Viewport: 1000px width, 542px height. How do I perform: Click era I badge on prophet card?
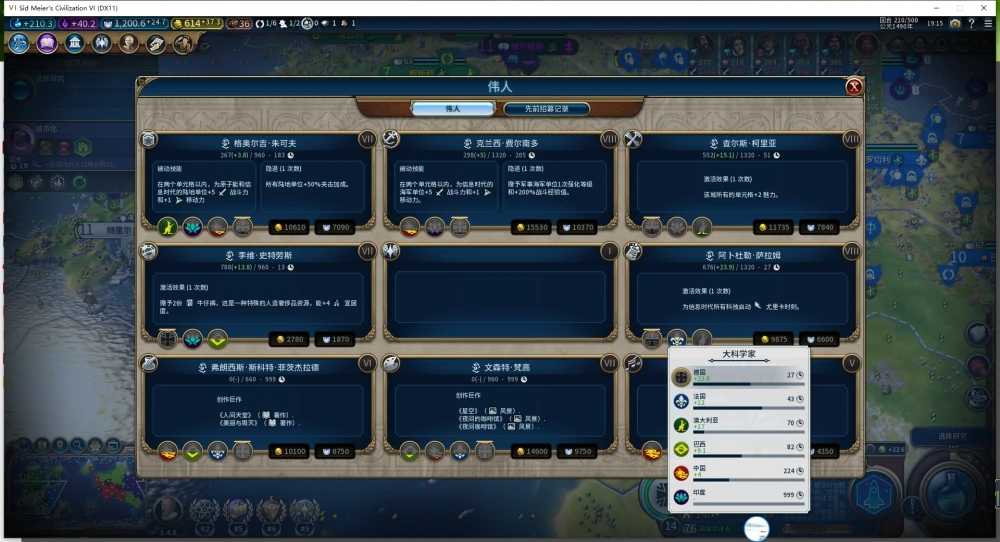(x=609, y=251)
